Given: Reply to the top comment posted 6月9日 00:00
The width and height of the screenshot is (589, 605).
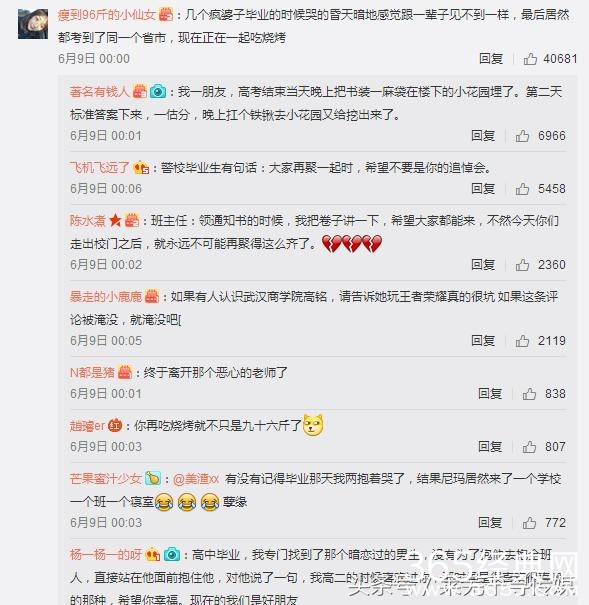Looking at the screenshot, I should [491, 59].
